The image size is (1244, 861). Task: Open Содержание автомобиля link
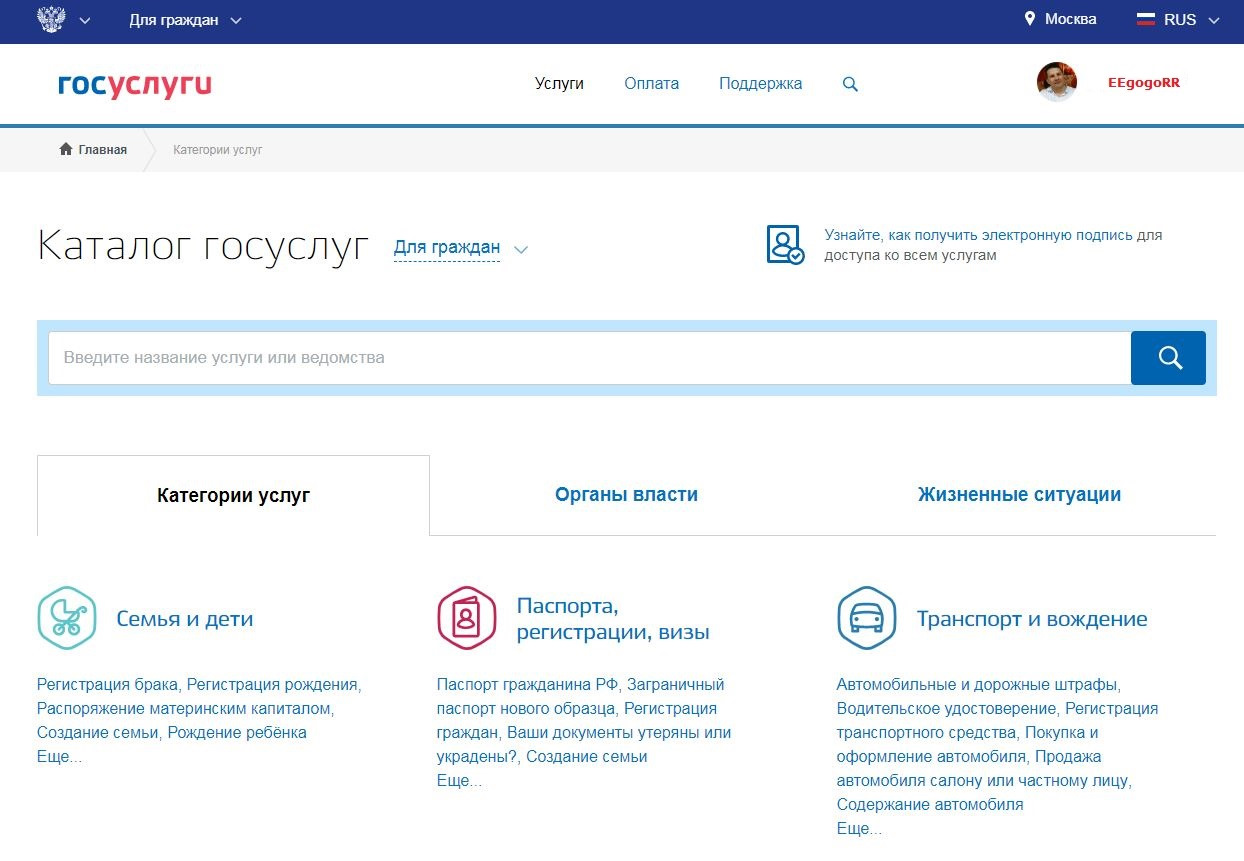click(x=930, y=805)
